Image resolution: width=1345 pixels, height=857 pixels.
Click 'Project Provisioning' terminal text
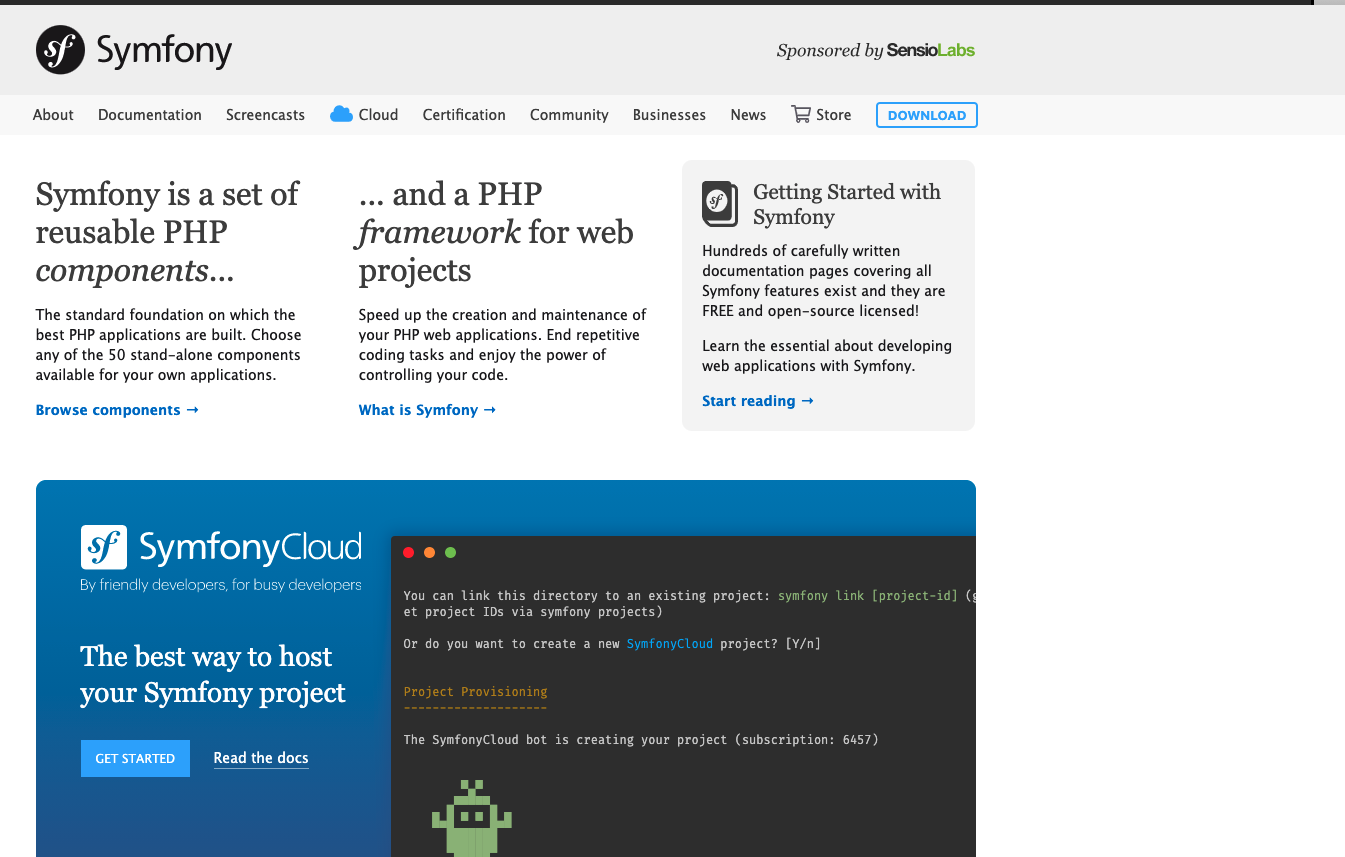coord(475,692)
